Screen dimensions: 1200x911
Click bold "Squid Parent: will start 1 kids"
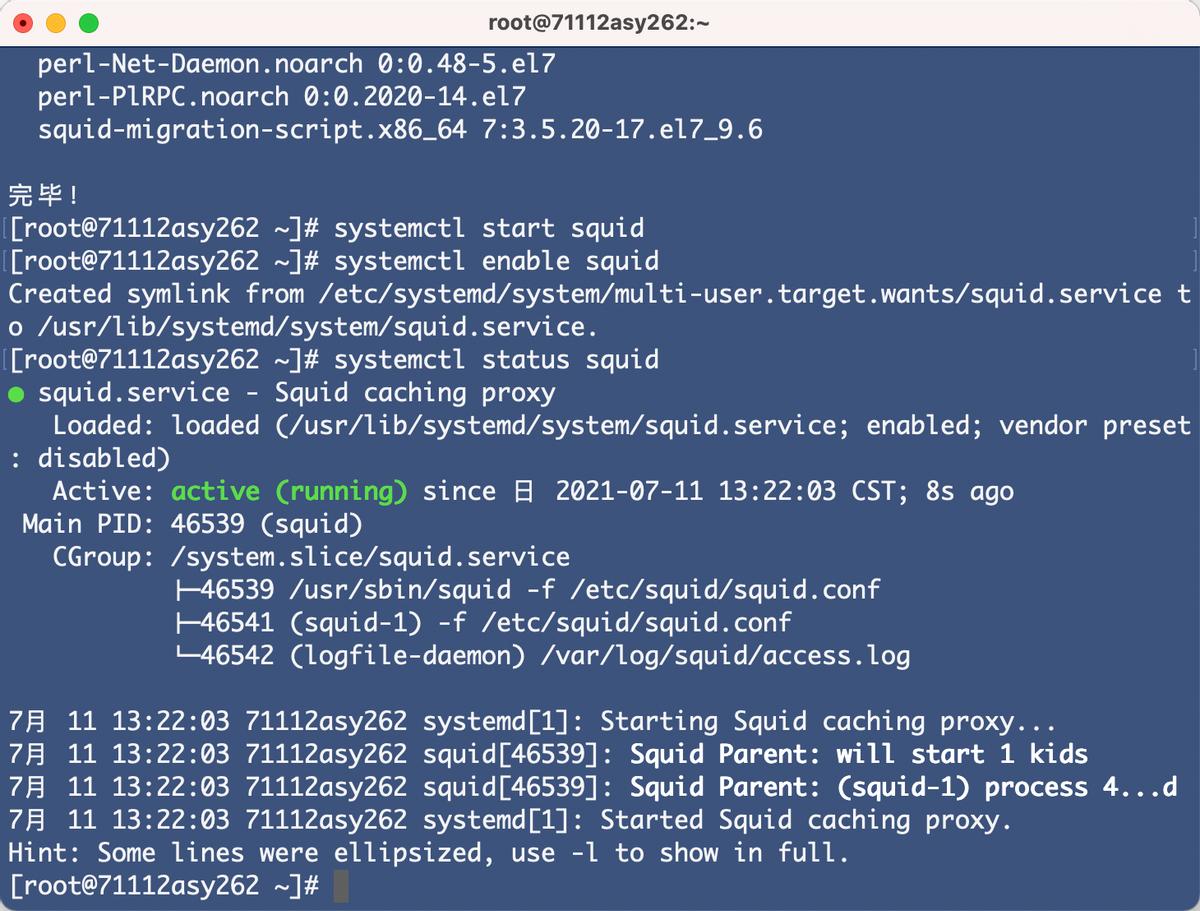[x=858, y=754]
